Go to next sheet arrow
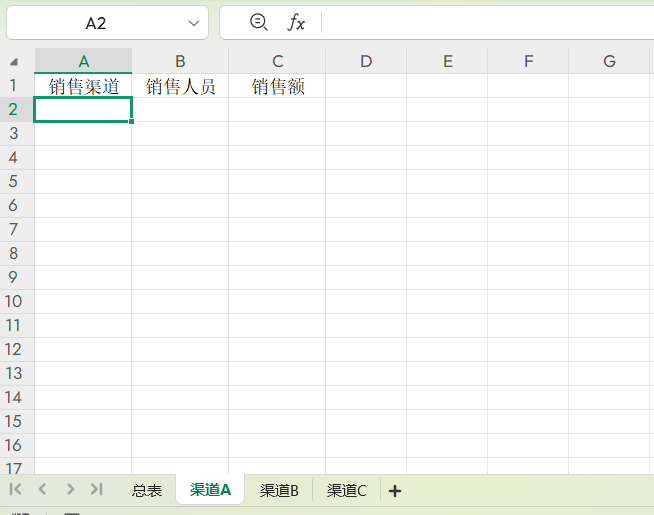The image size is (654, 515). click(70, 489)
